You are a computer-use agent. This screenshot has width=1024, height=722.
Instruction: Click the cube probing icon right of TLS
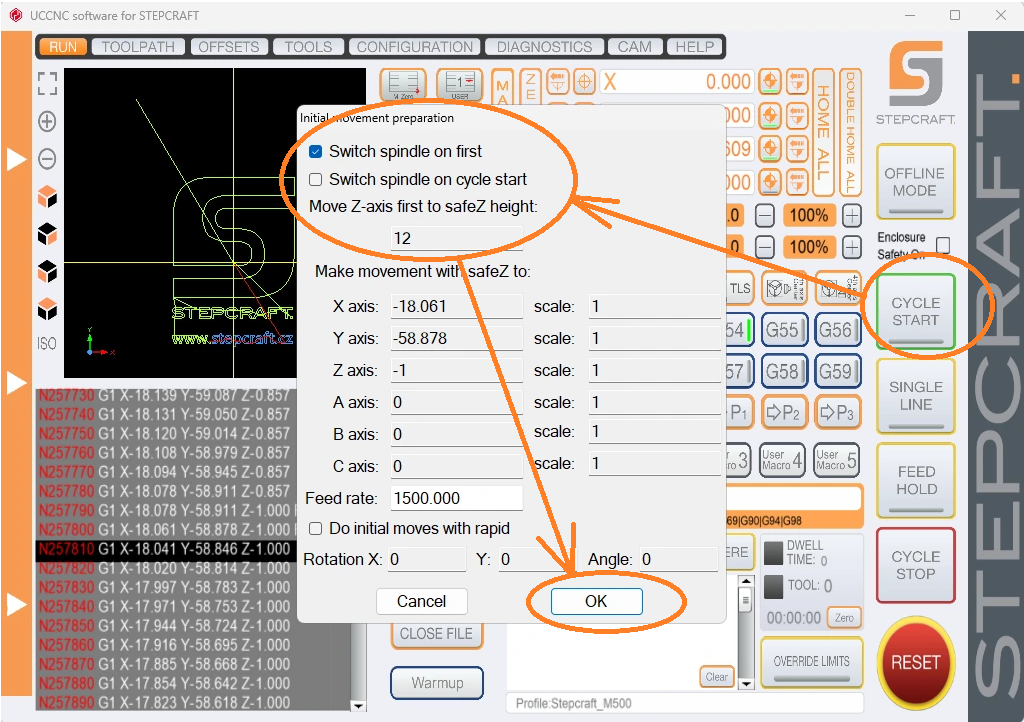(x=784, y=289)
